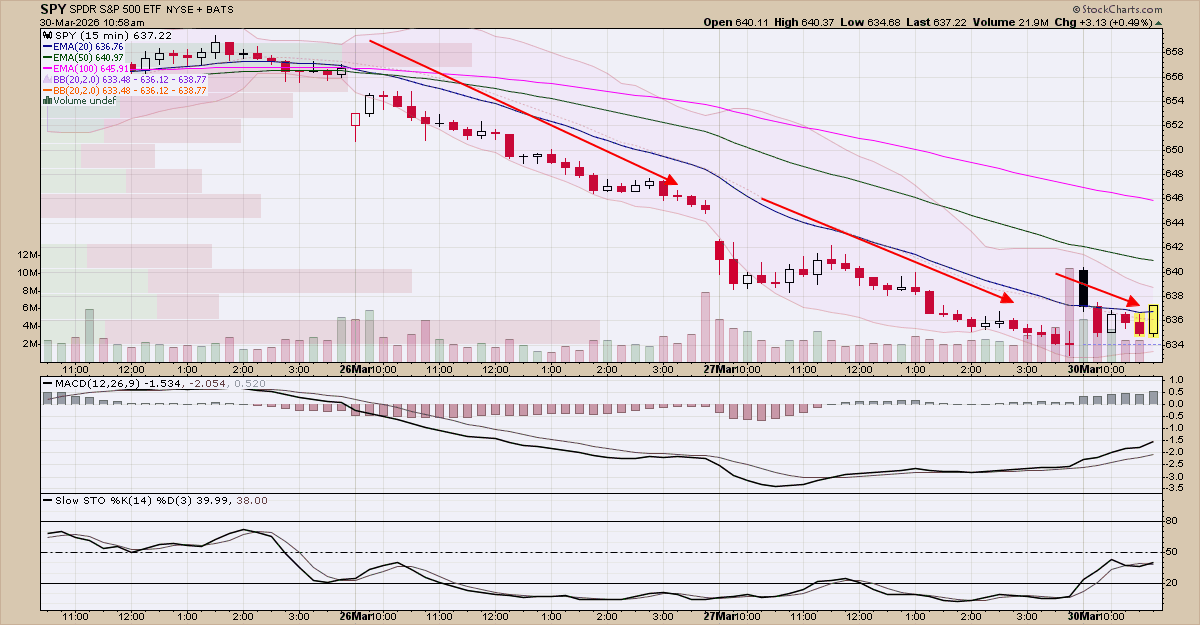Click the green up-triangle beside Chg
Image resolution: width=1200 pixels, height=625 pixels.
tap(1158, 21)
